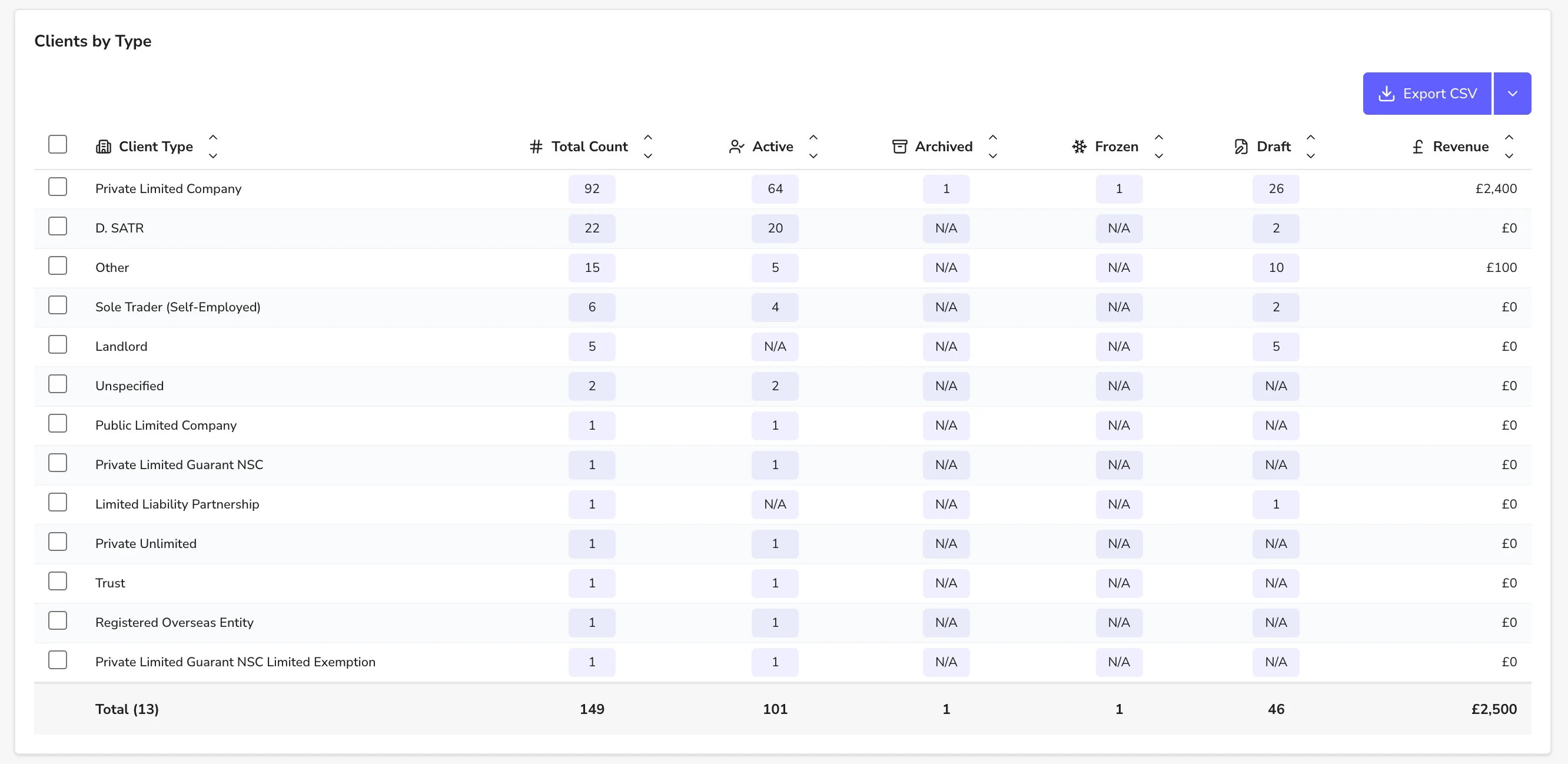This screenshot has height=764, width=1568.
Task: Click the Private Limited Guarant NSC Limited Exemption name
Action: (x=235, y=662)
